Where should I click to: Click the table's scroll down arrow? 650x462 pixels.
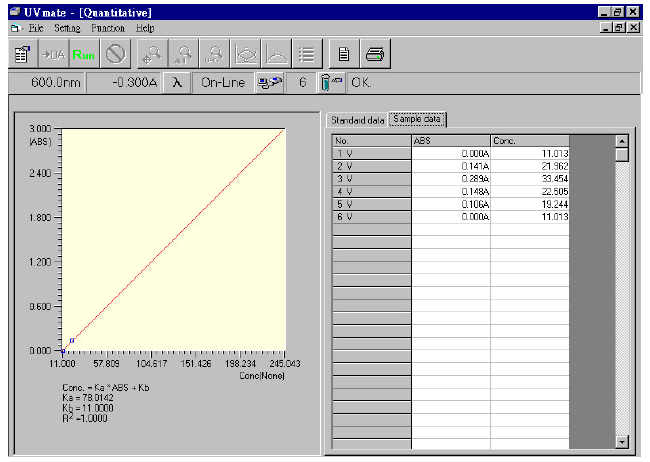tap(621, 440)
